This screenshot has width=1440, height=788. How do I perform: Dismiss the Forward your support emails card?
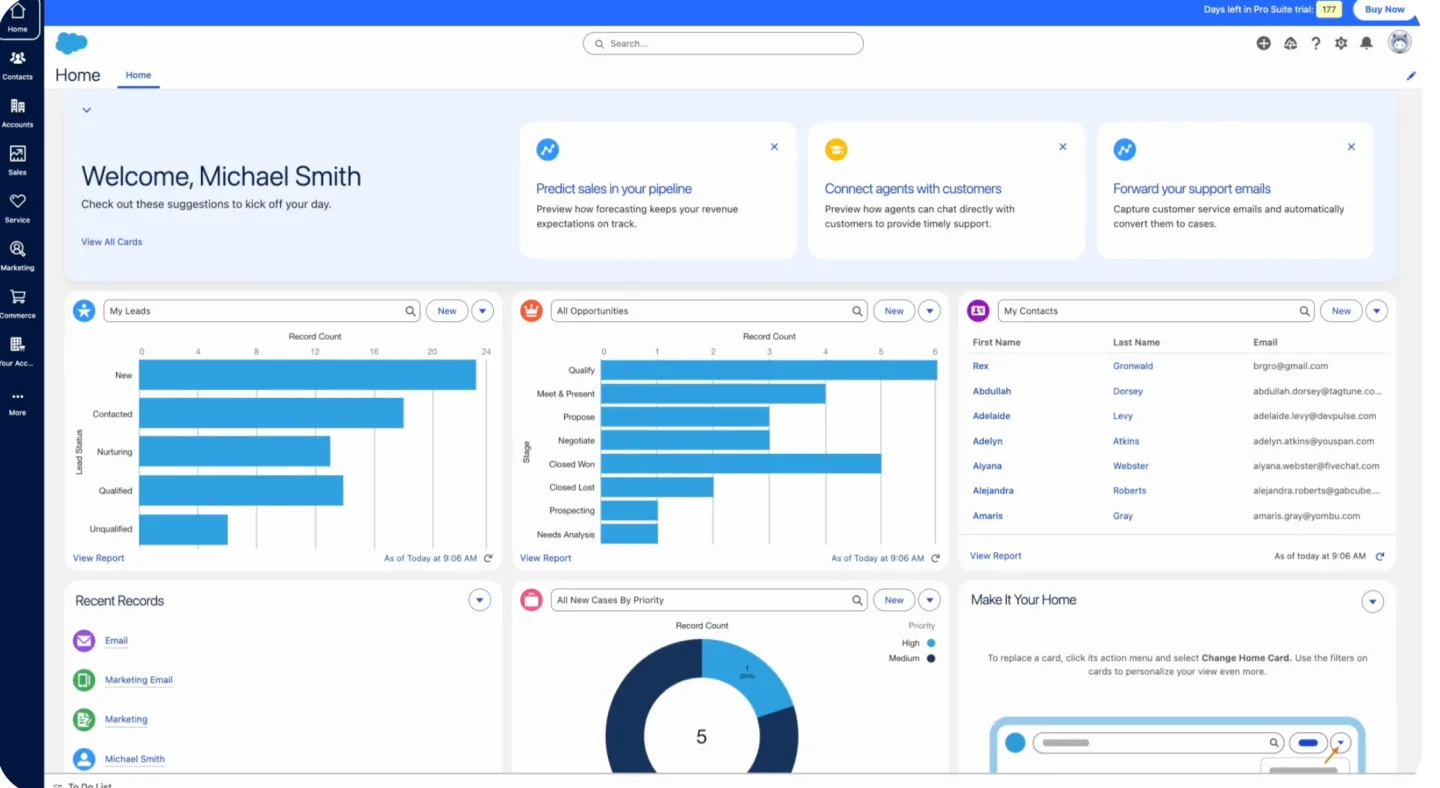(1351, 147)
